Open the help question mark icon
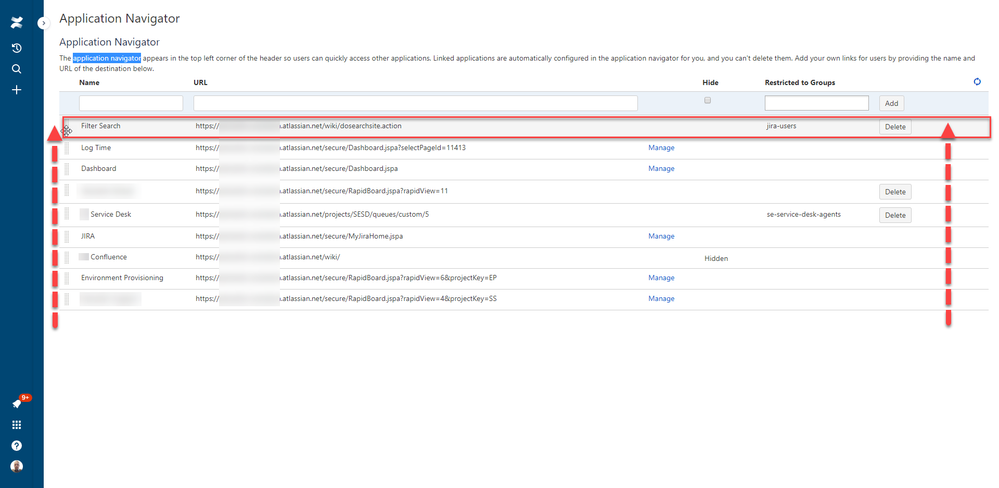 coord(17,445)
